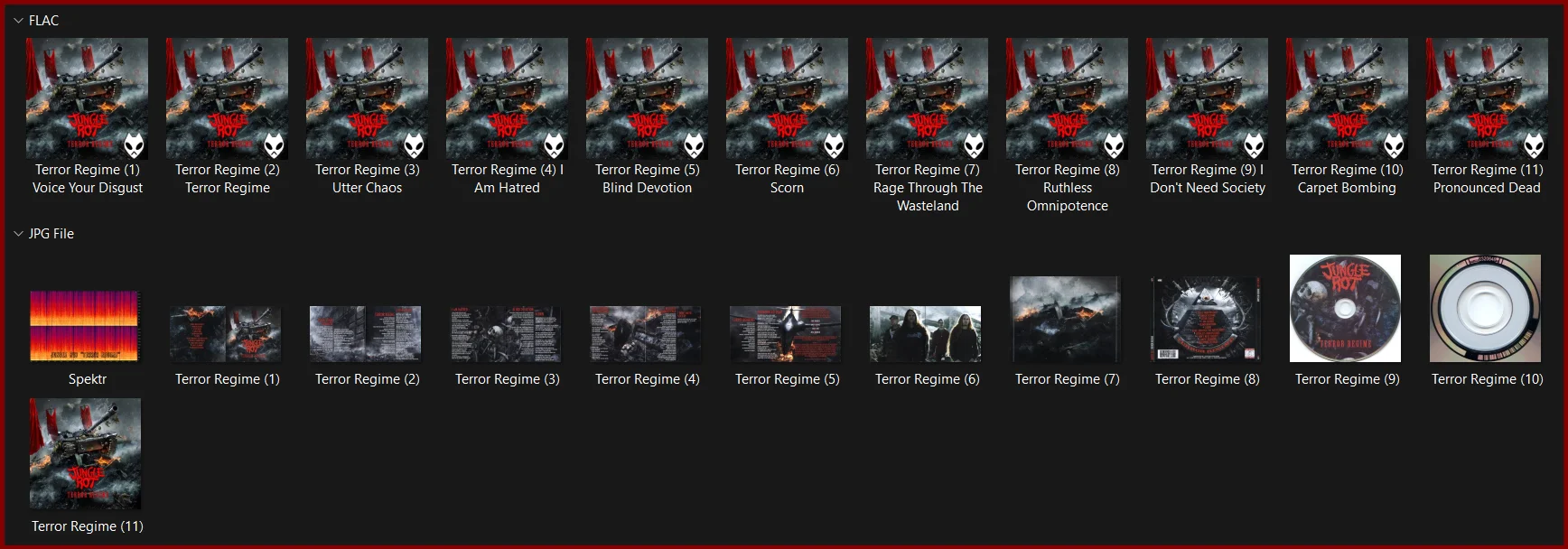Click JPG file name Terror Regime (9)
The height and width of the screenshot is (549, 1568).
(1347, 379)
